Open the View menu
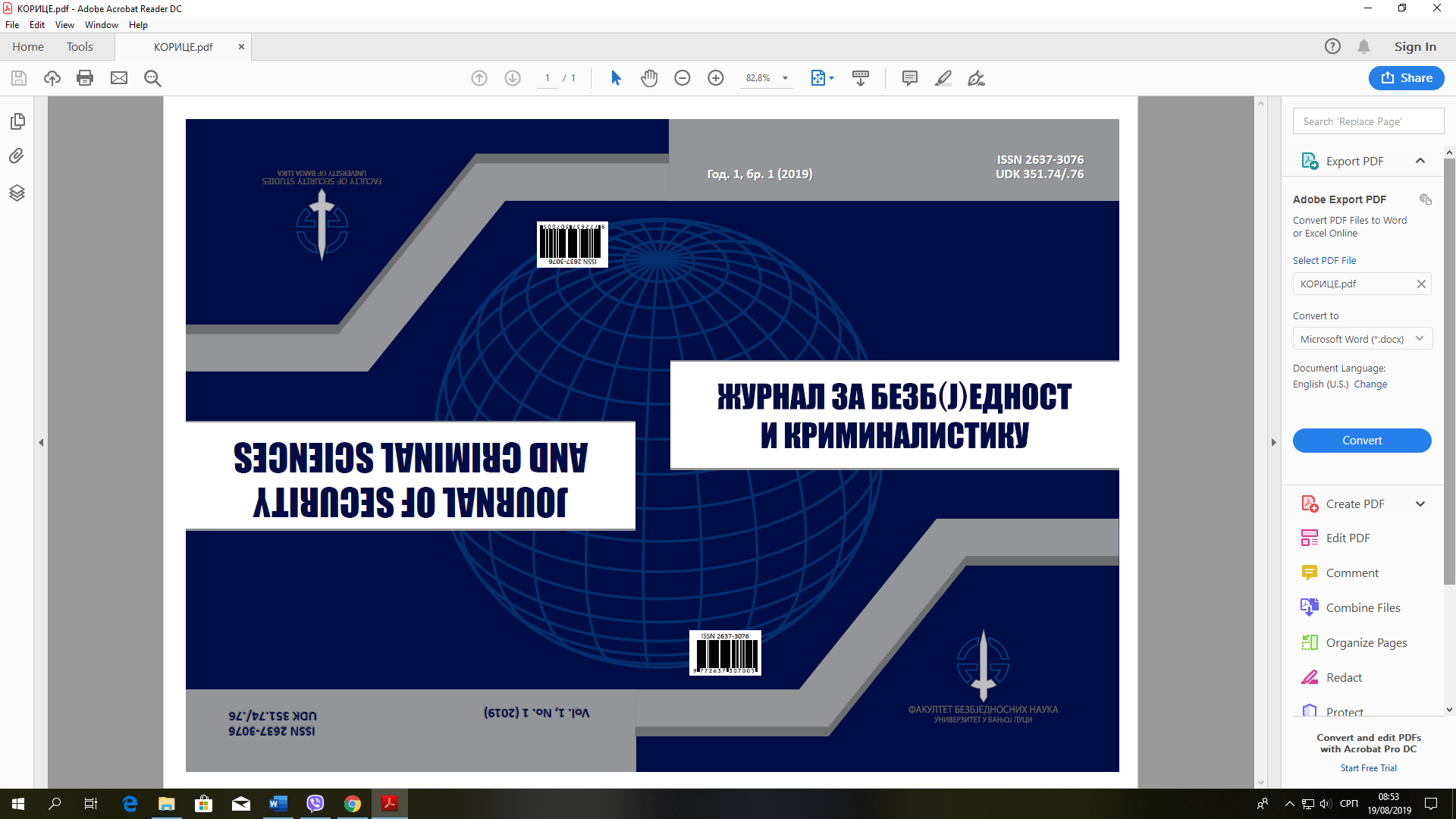The image size is (1456, 819). pos(64,25)
